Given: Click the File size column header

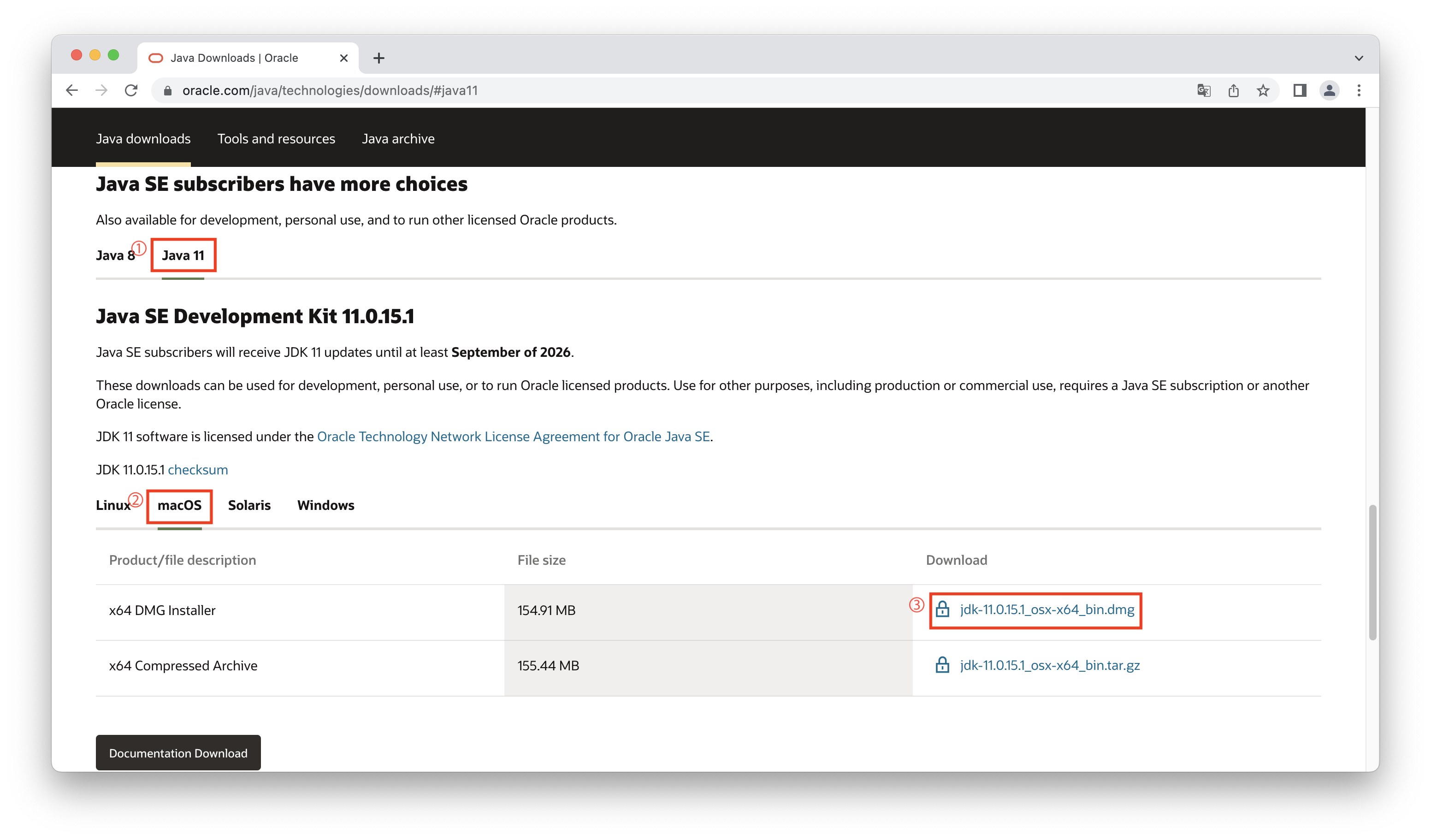Looking at the screenshot, I should coord(541,560).
